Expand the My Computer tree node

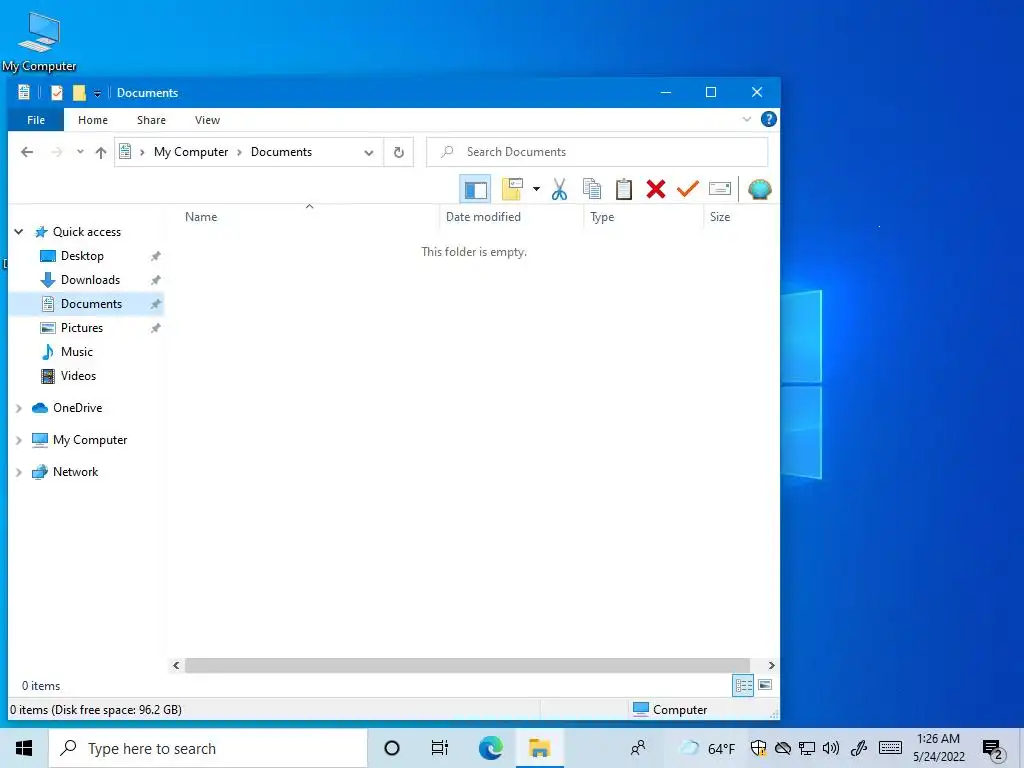pos(18,440)
